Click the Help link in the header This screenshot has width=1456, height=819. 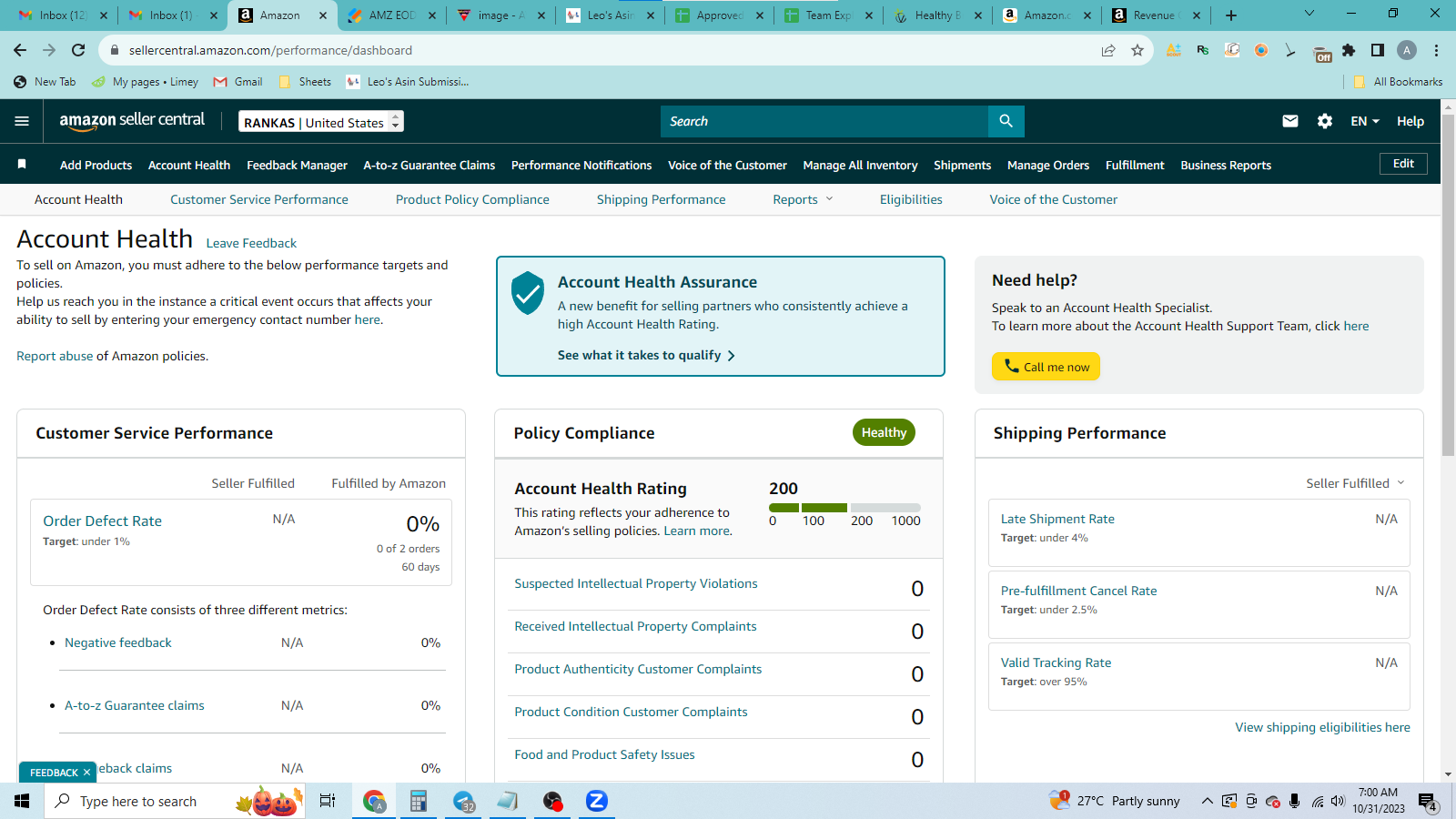click(x=1410, y=121)
